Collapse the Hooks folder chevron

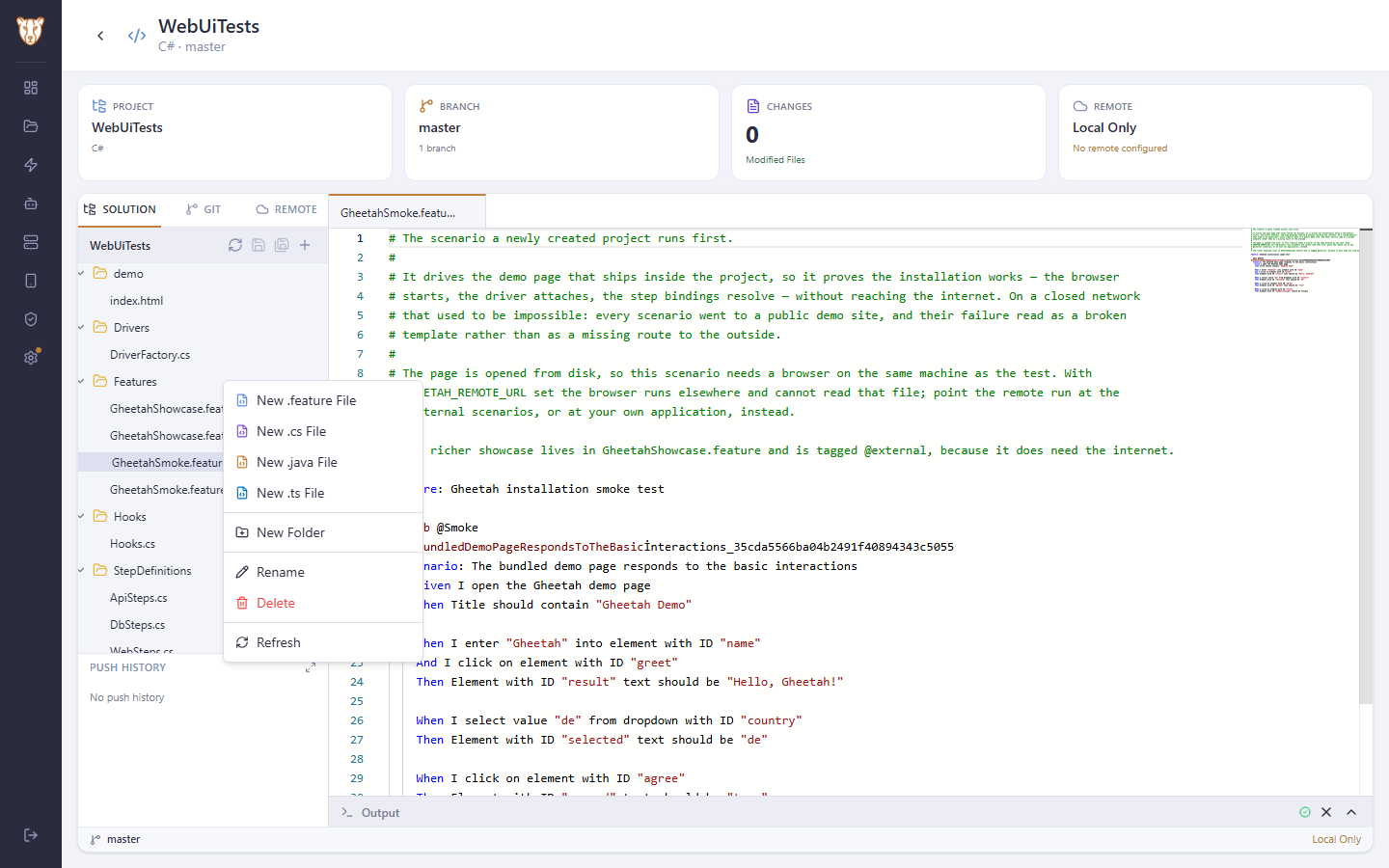(82, 517)
